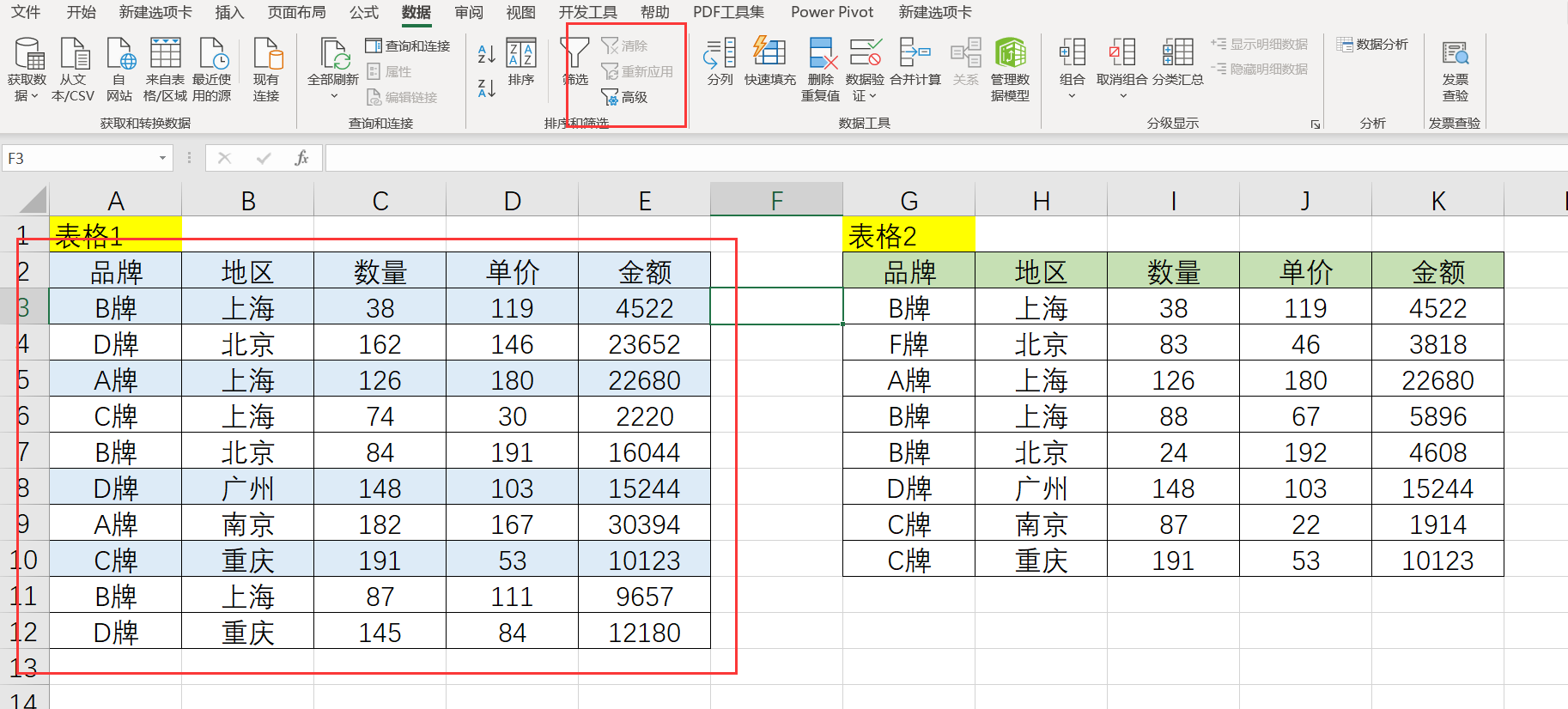The image size is (1568, 709).
Task: Click the Insert Function fx button
Action: click(301, 158)
